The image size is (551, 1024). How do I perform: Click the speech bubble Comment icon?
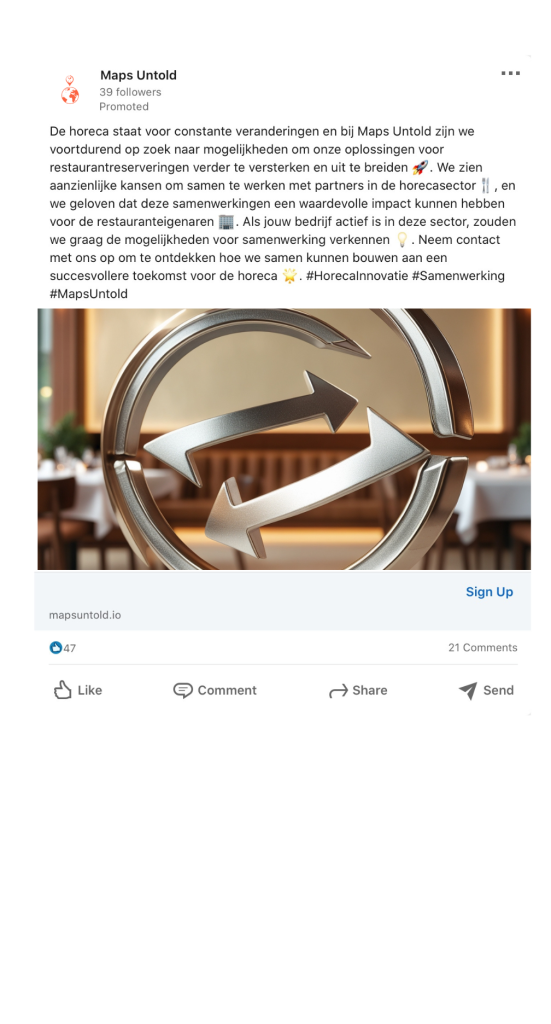click(183, 690)
